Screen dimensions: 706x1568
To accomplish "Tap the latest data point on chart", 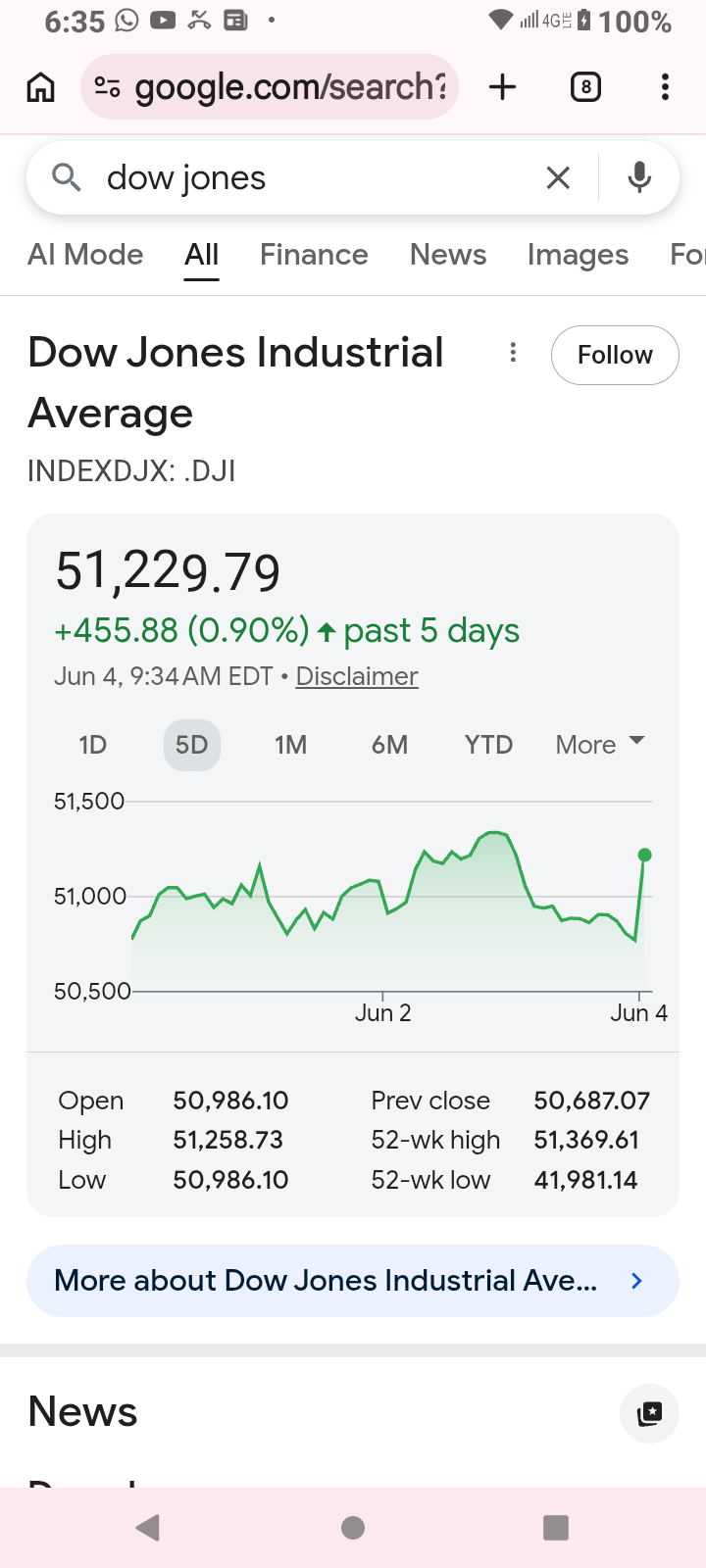I will coord(644,856).
